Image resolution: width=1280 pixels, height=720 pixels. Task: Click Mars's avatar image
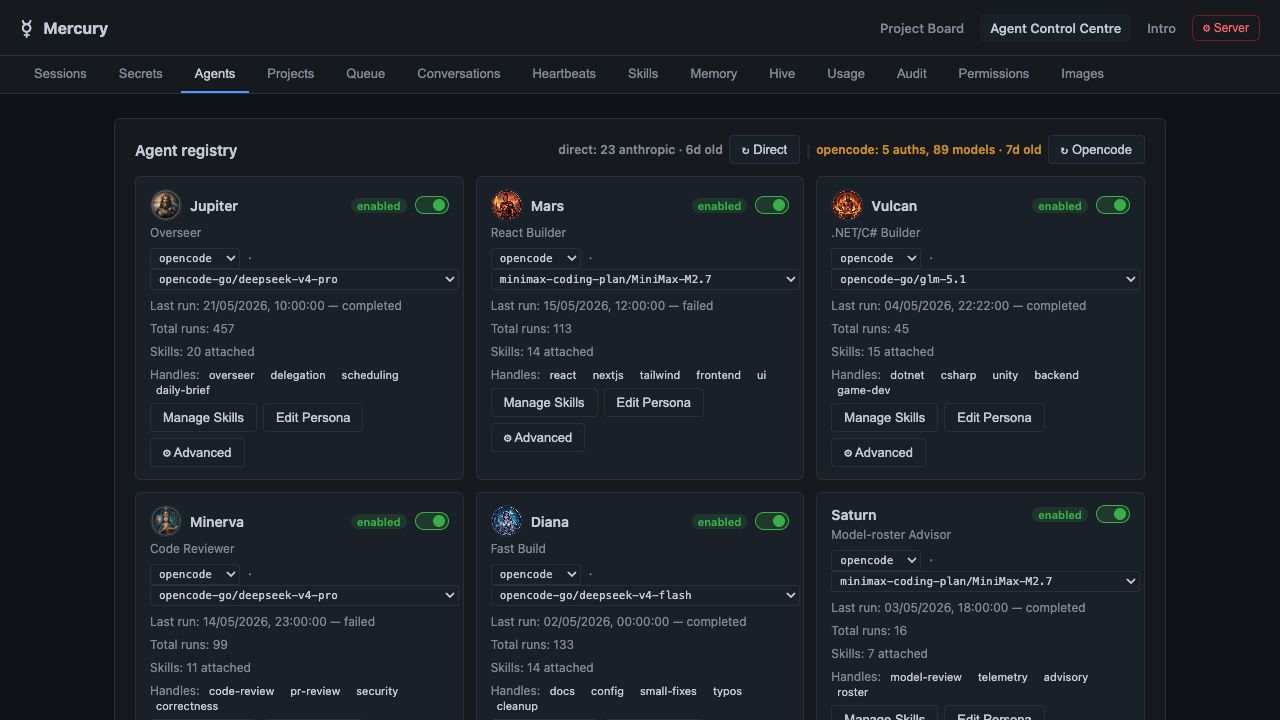[x=506, y=205]
